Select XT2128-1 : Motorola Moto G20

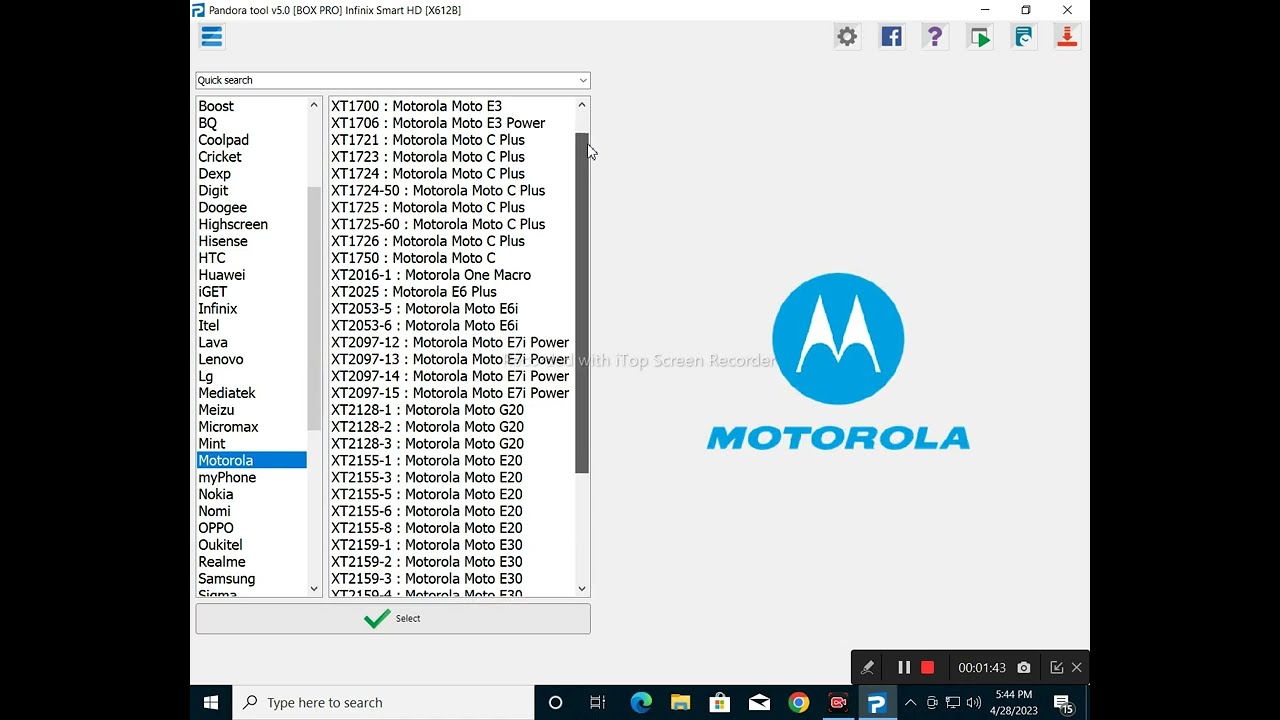pos(427,410)
